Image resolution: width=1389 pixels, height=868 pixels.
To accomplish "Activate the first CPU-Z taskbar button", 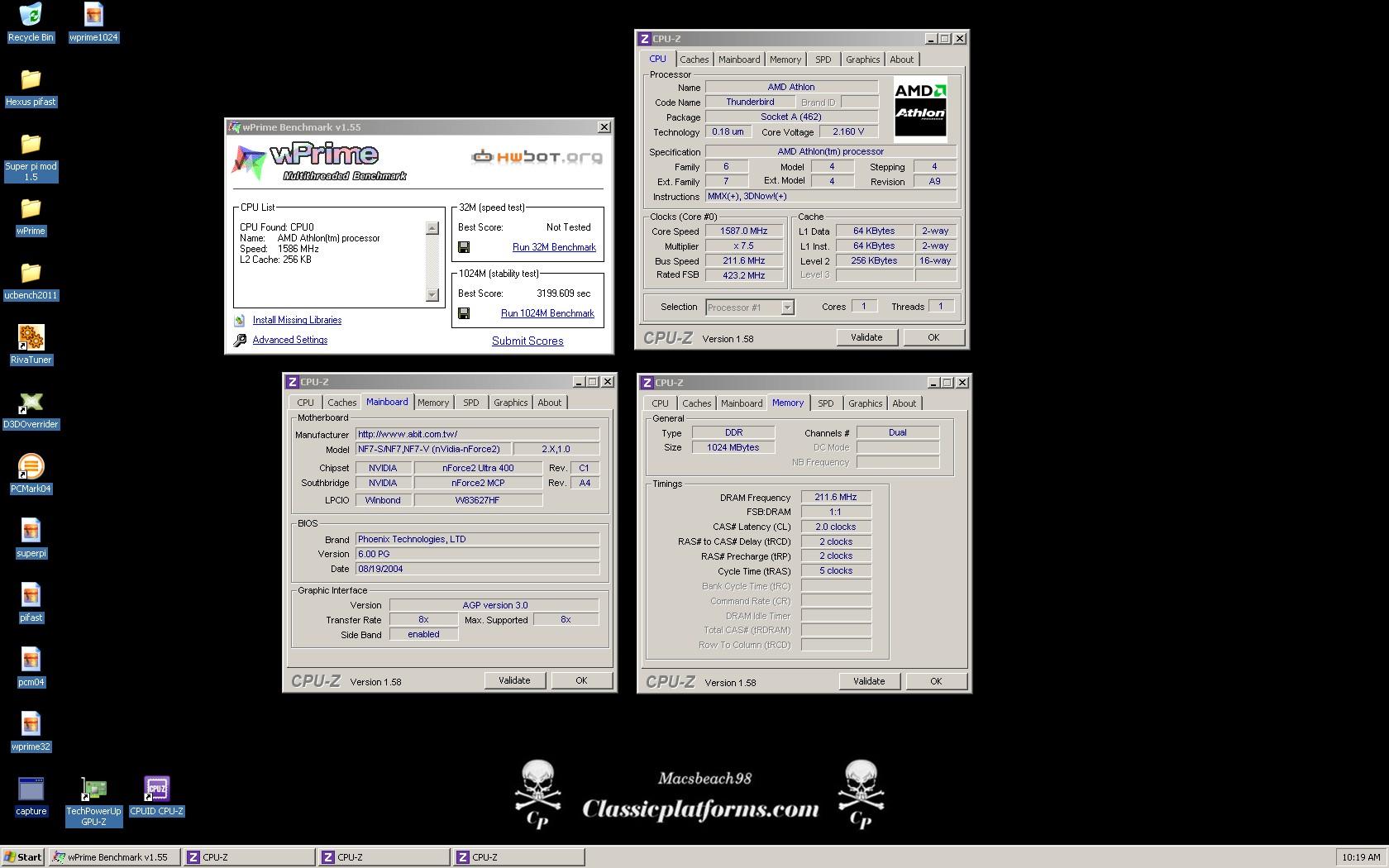I will (249, 857).
